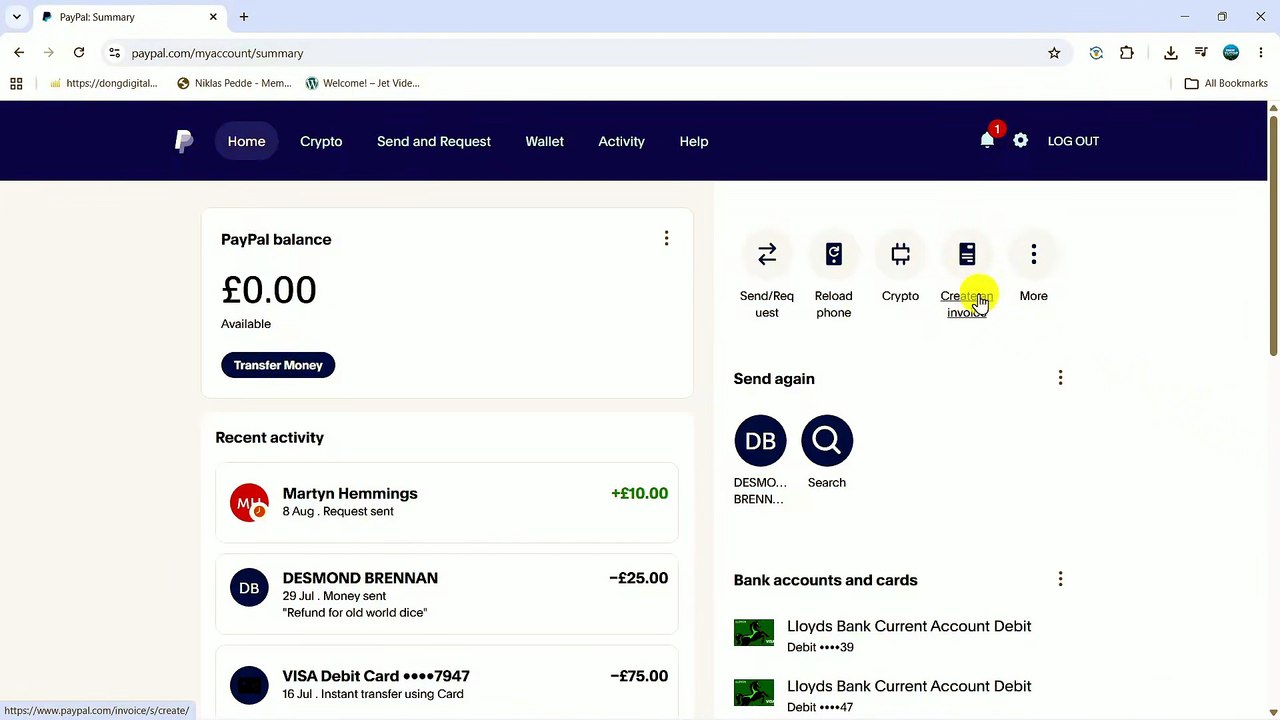Reload the page with the refresh icon

tap(79, 53)
